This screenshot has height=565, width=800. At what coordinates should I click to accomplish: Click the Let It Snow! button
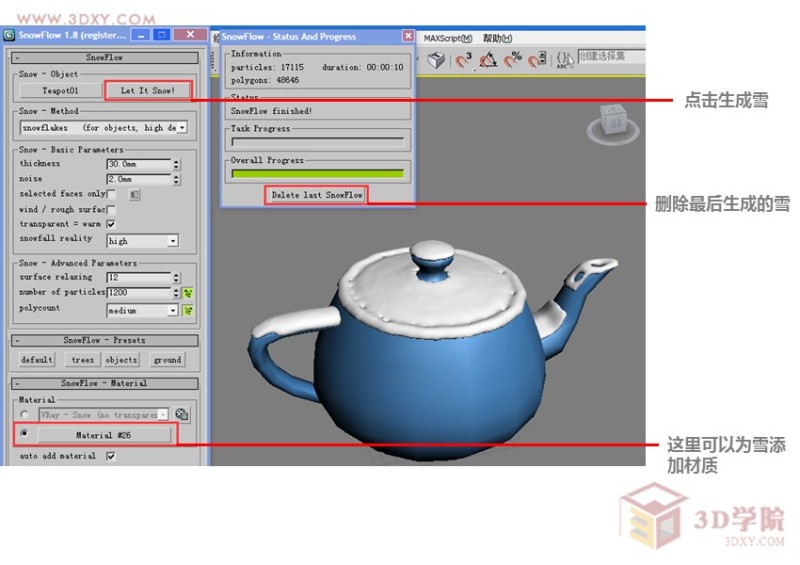click(148, 90)
